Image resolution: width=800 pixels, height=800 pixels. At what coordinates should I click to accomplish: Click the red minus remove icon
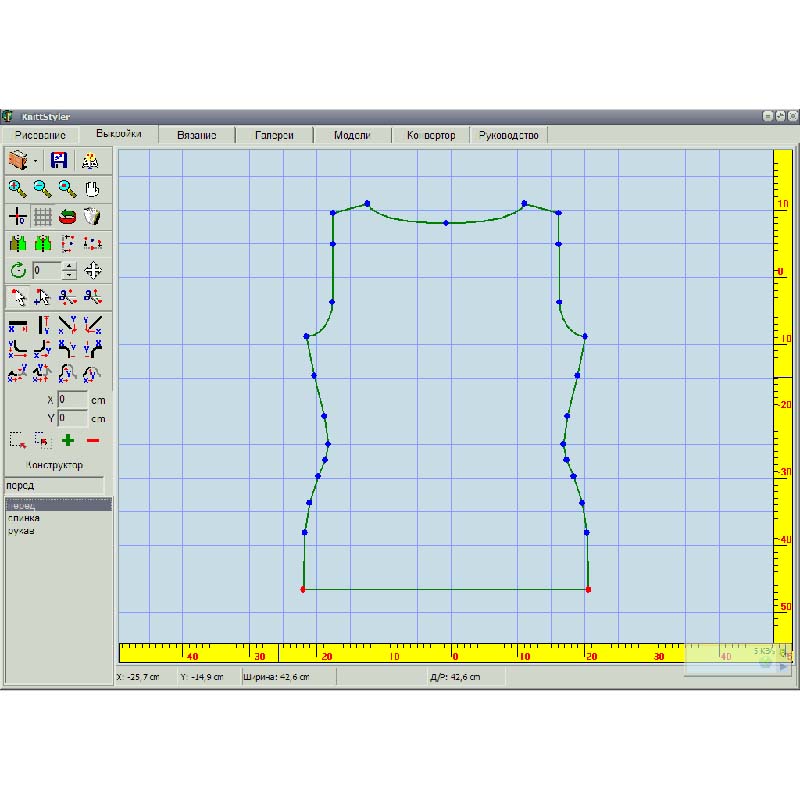(x=93, y=440)
